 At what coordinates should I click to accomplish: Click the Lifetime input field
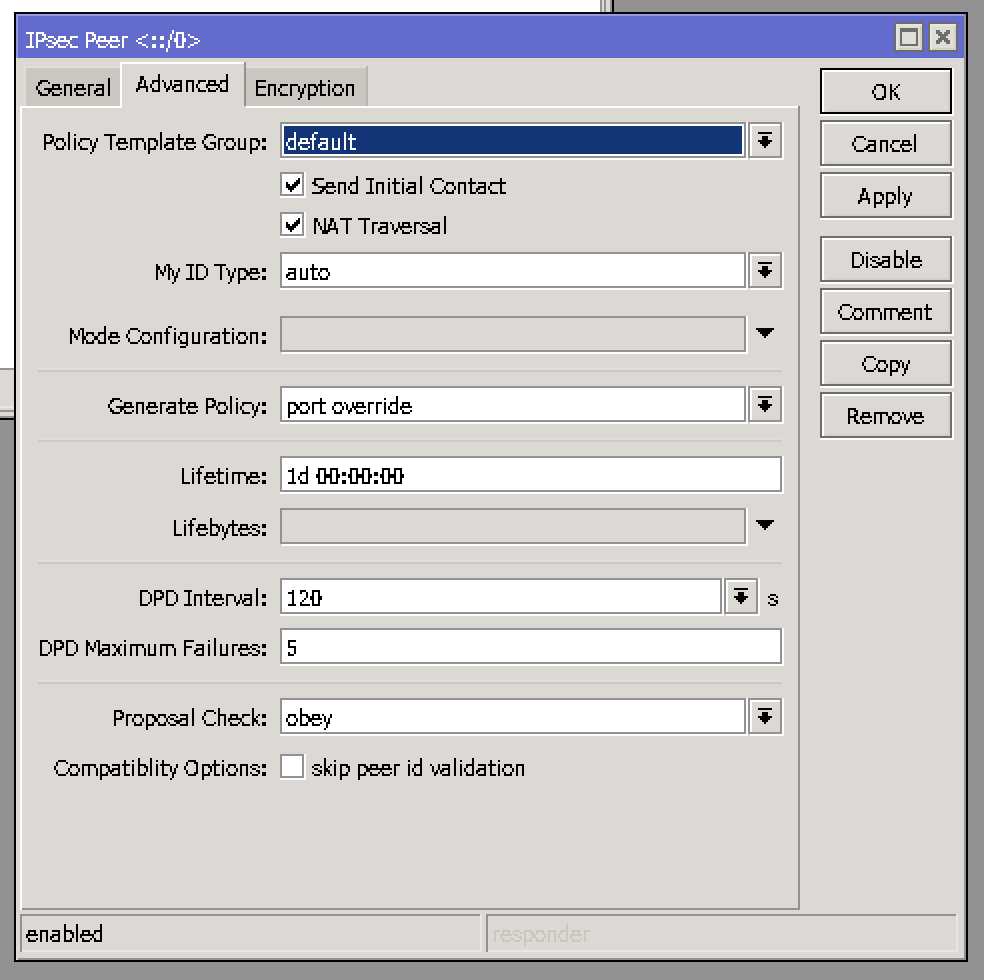[531, 475]
